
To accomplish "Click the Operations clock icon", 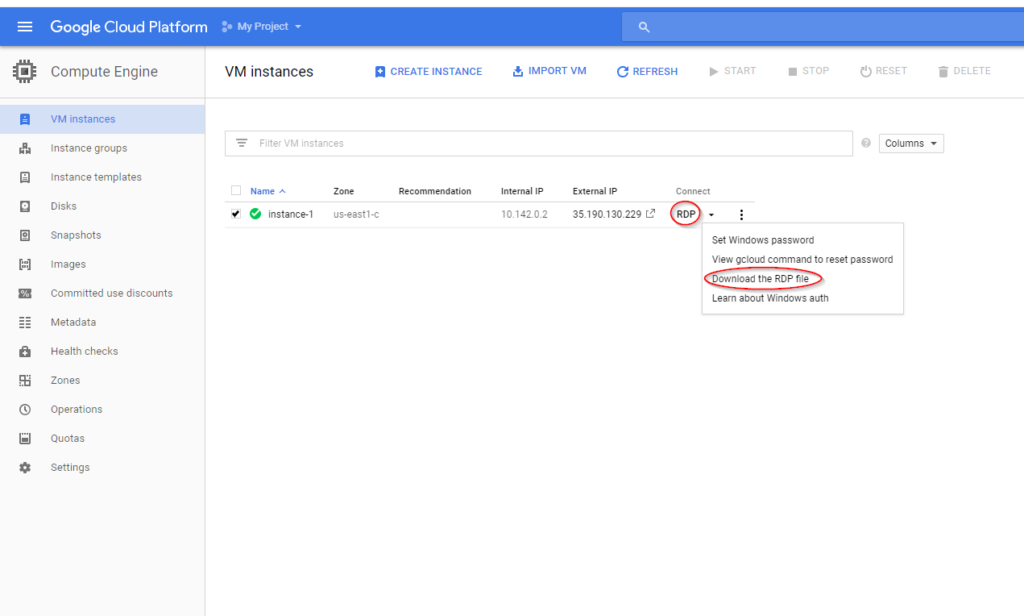I will point(25,410).
